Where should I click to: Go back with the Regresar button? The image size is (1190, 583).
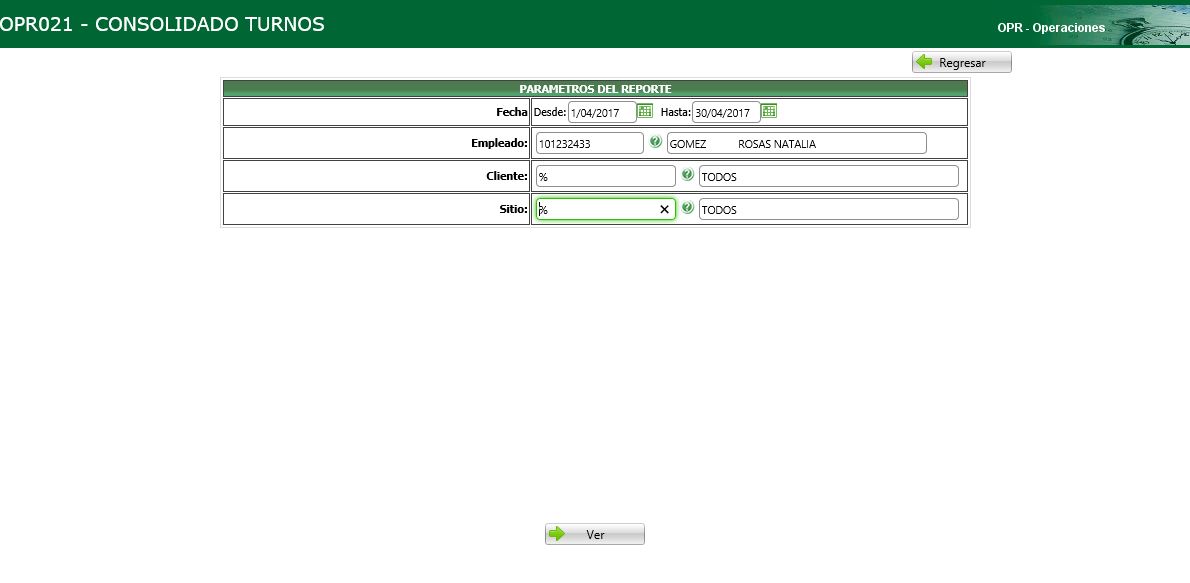click(x=962, y=62)
